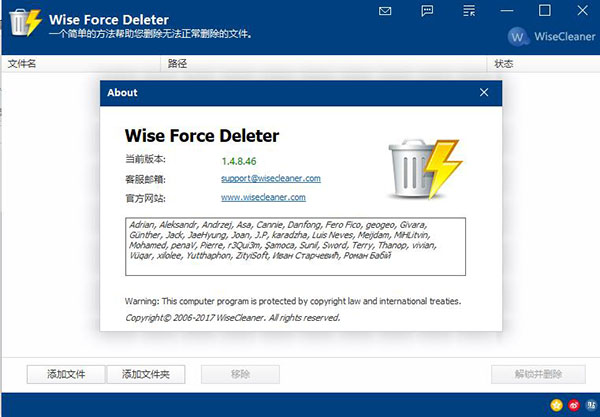Click the 添加文件夹 button

(146, 374)
